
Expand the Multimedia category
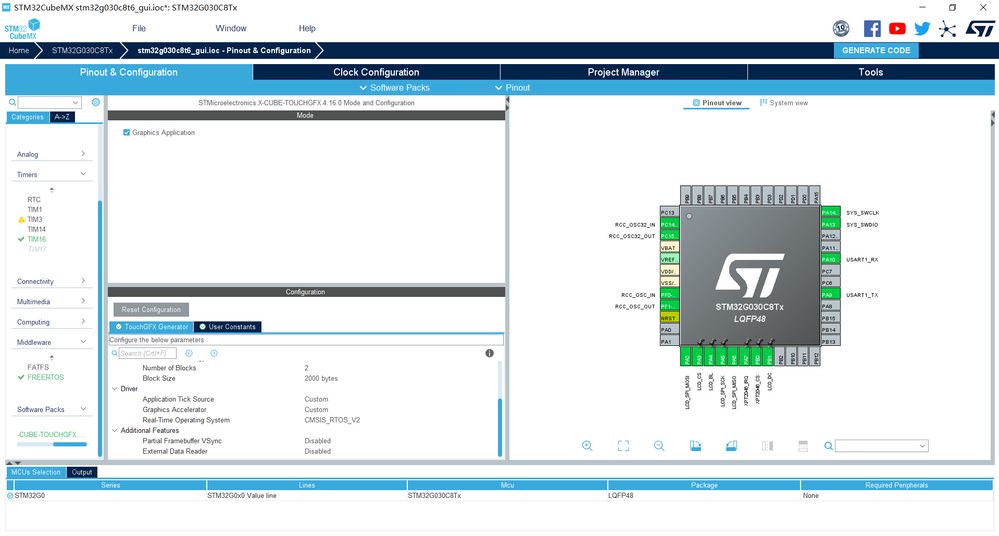point(51,301)
